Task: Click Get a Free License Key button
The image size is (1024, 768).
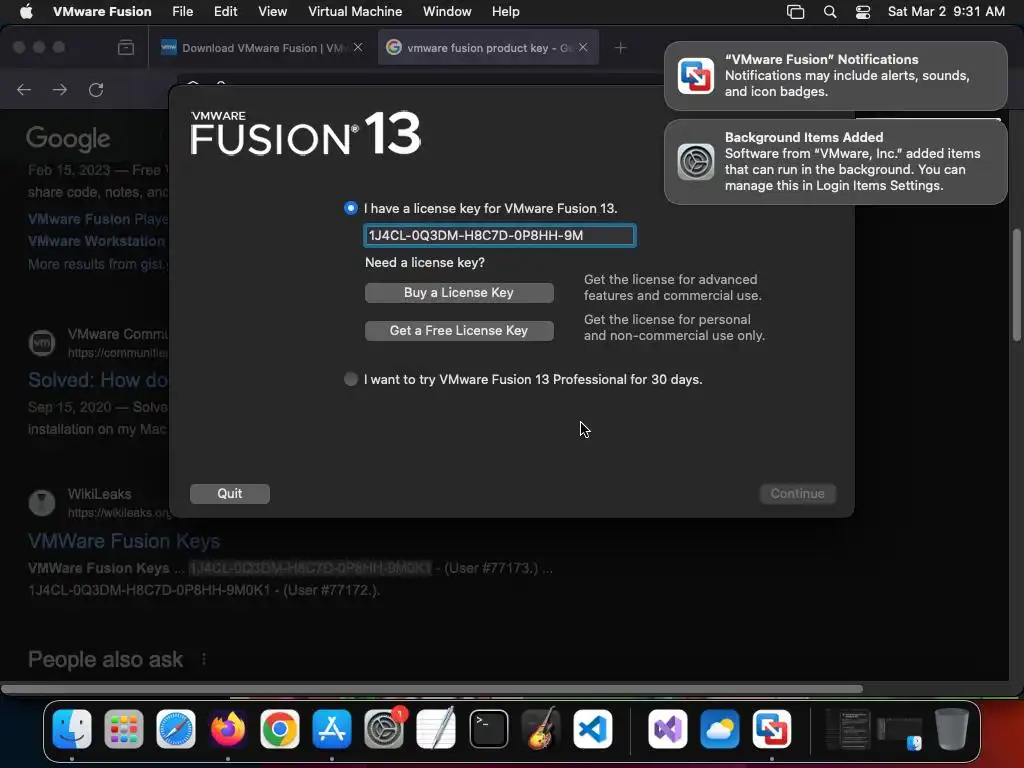Action: point(459,330)
